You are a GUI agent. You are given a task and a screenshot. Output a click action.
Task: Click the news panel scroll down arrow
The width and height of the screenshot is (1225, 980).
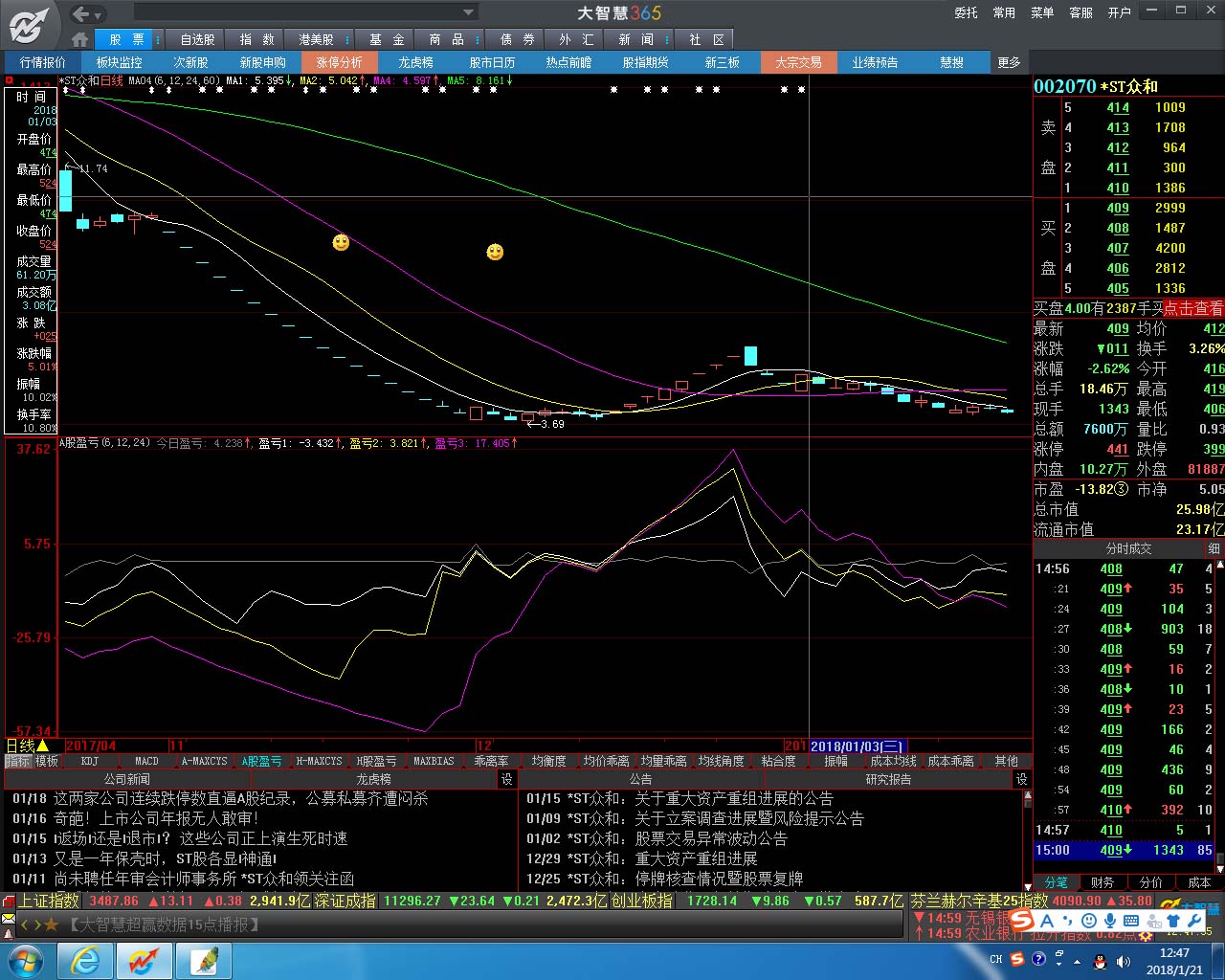click(1028, 885)
